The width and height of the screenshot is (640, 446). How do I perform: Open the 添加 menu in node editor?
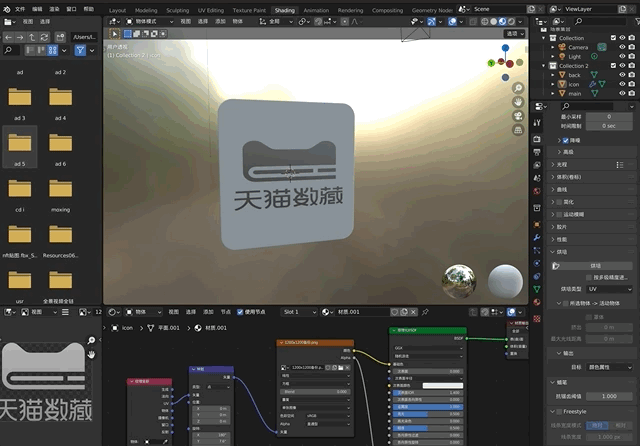point(208,312)
